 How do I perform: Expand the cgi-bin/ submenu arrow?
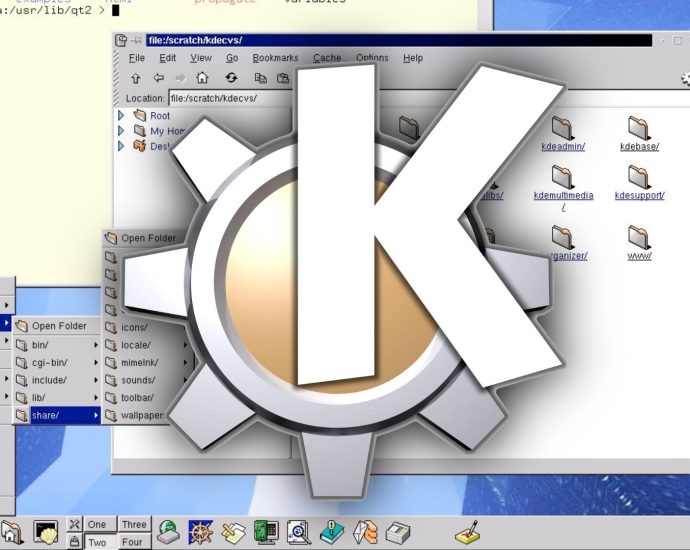tap(95, 363)
